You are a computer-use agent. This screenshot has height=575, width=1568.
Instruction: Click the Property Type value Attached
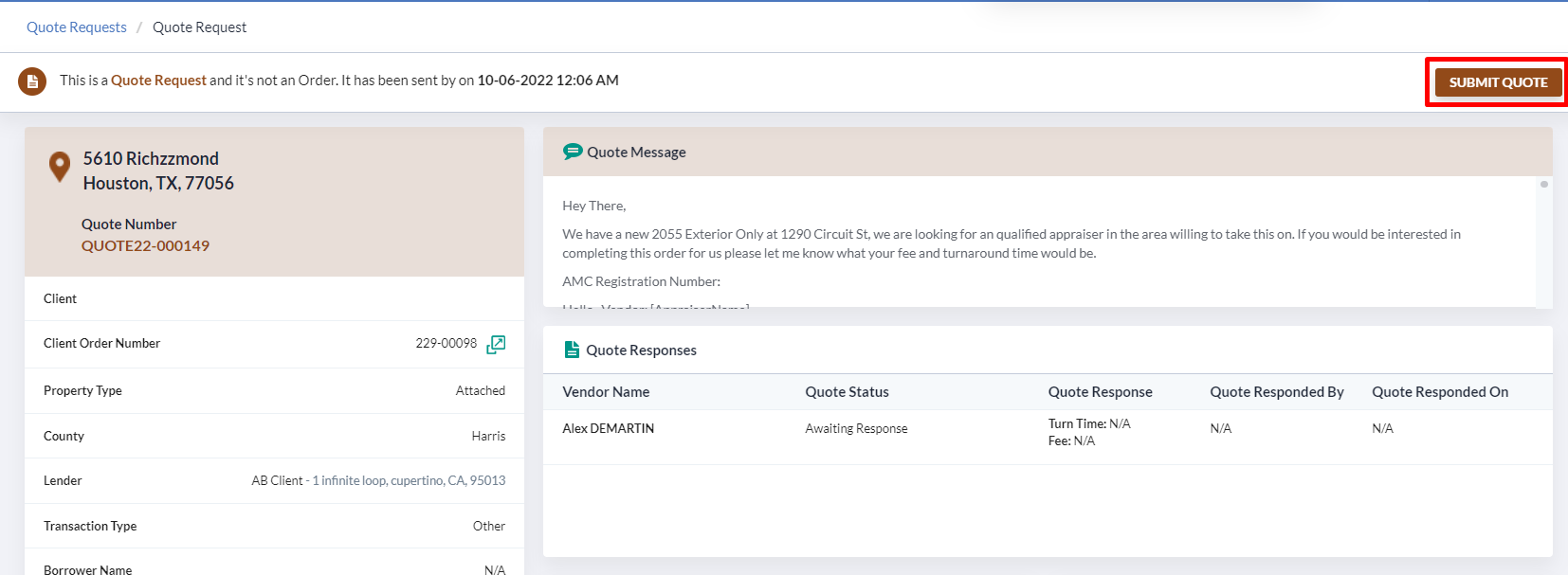coord(480,390)
